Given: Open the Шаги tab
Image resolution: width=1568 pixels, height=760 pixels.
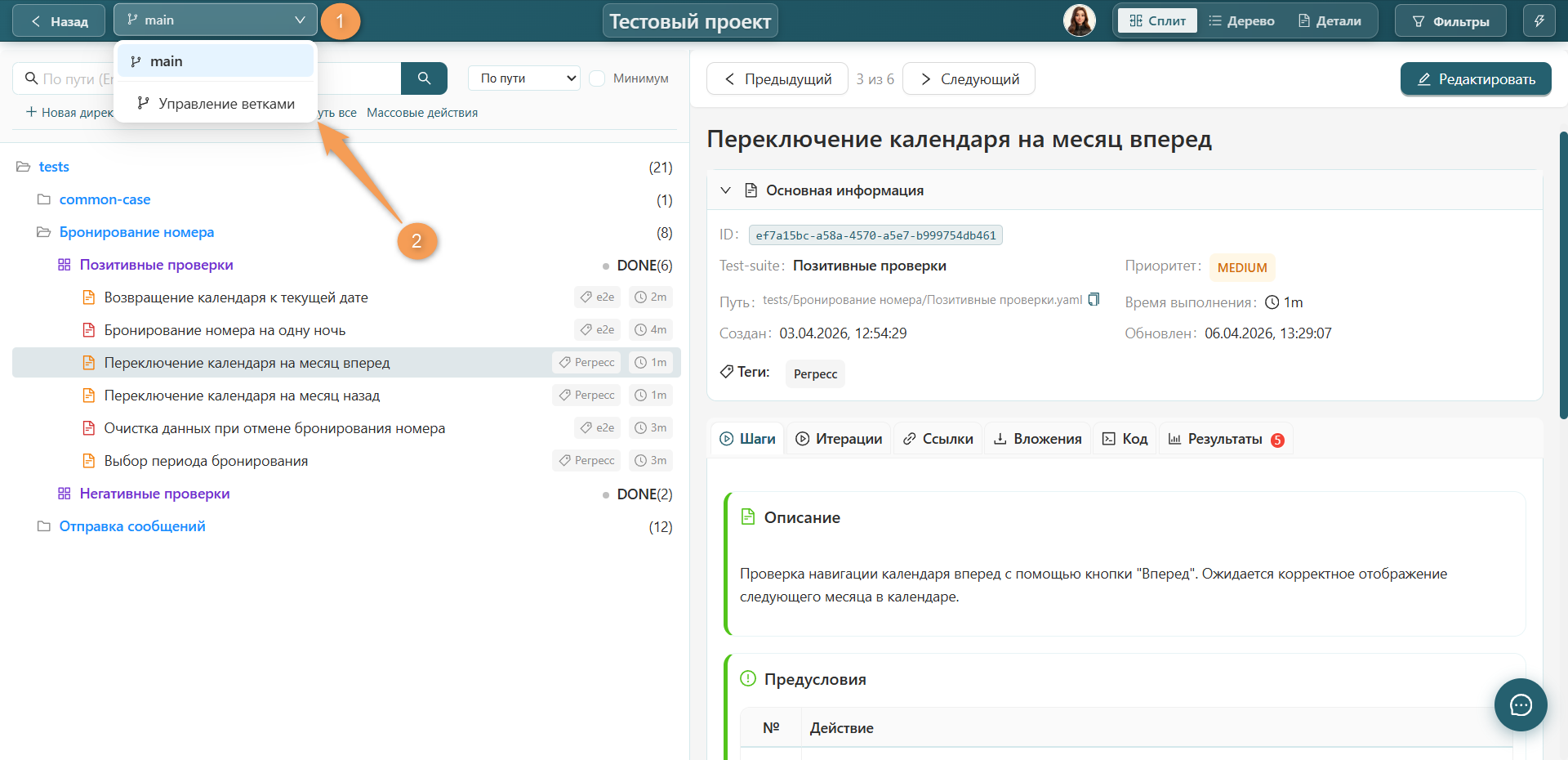Looking at the screenshot, I should [x=747, y=439].
